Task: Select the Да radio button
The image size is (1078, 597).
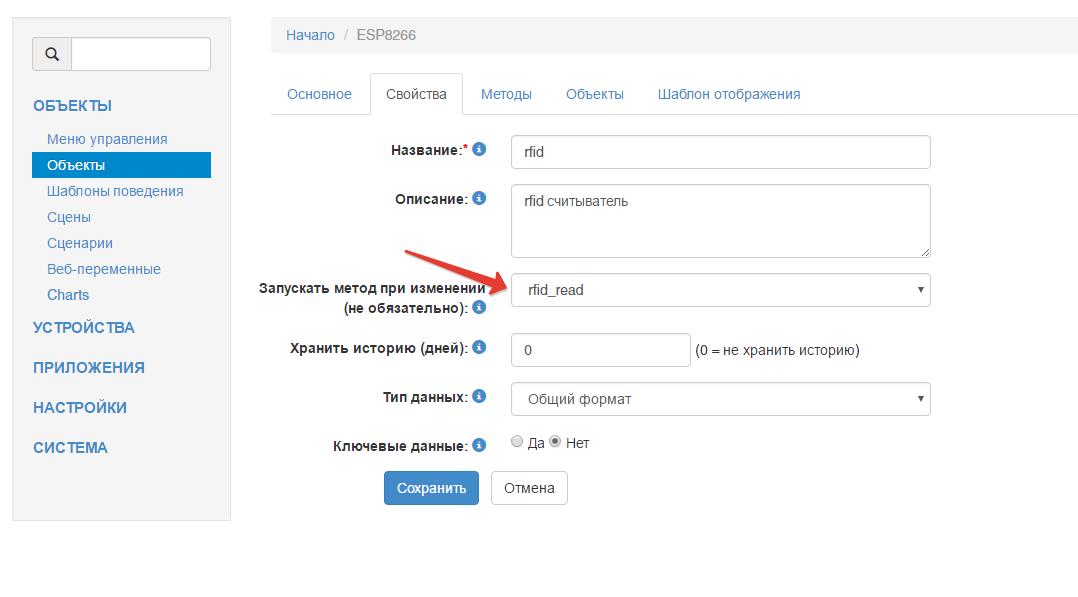Action: (517, 442)
